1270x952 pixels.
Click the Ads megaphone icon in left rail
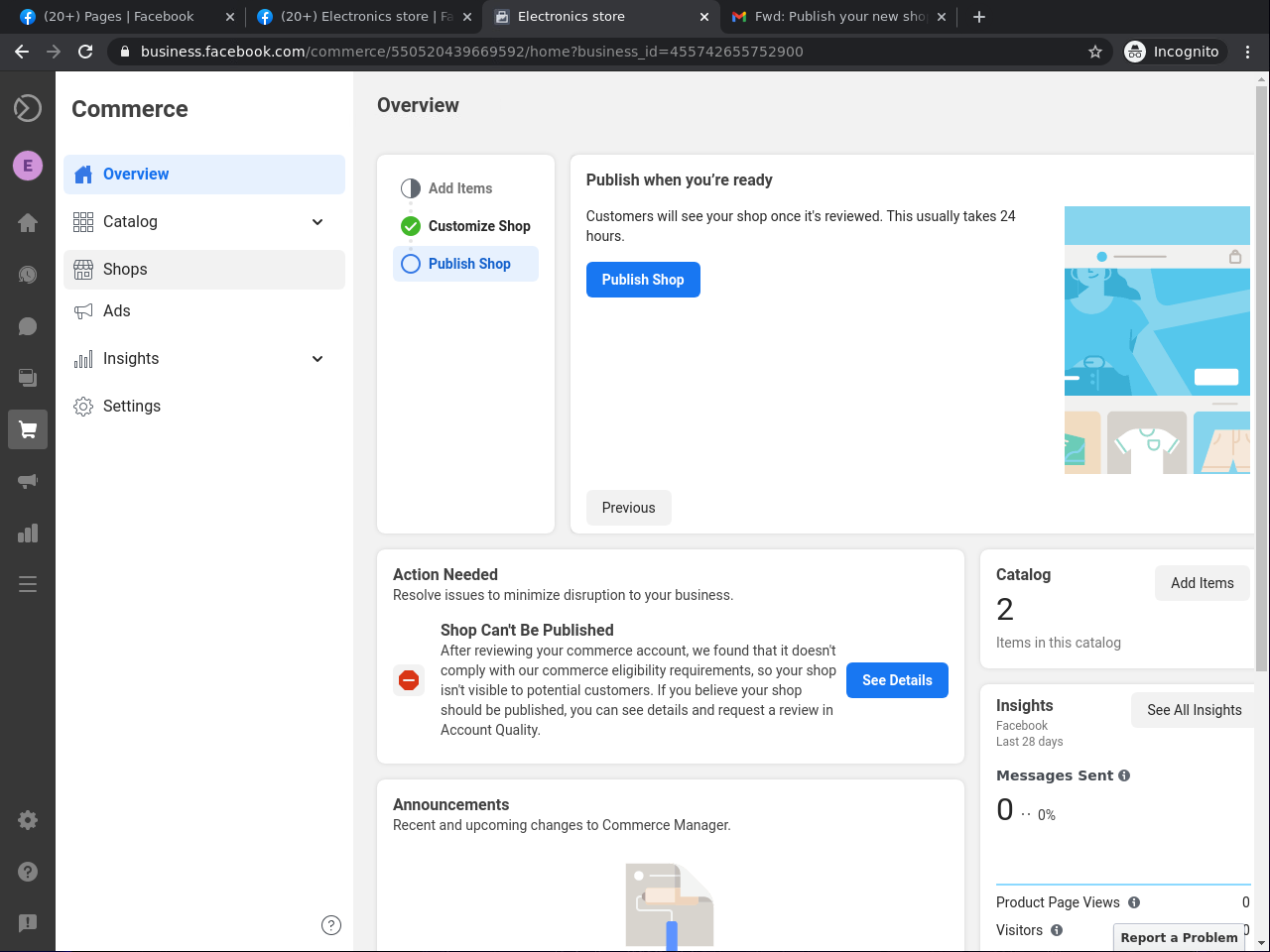point(28,481)
